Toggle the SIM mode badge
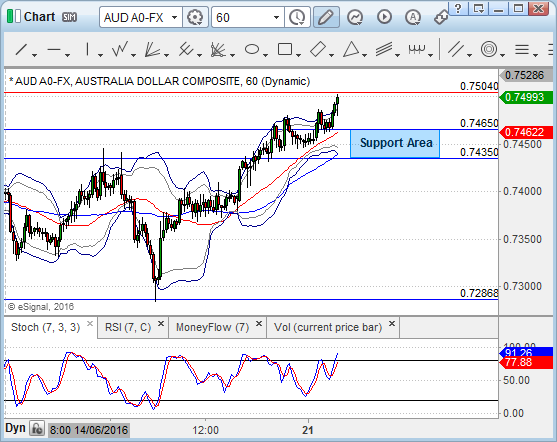 (69, 17)
